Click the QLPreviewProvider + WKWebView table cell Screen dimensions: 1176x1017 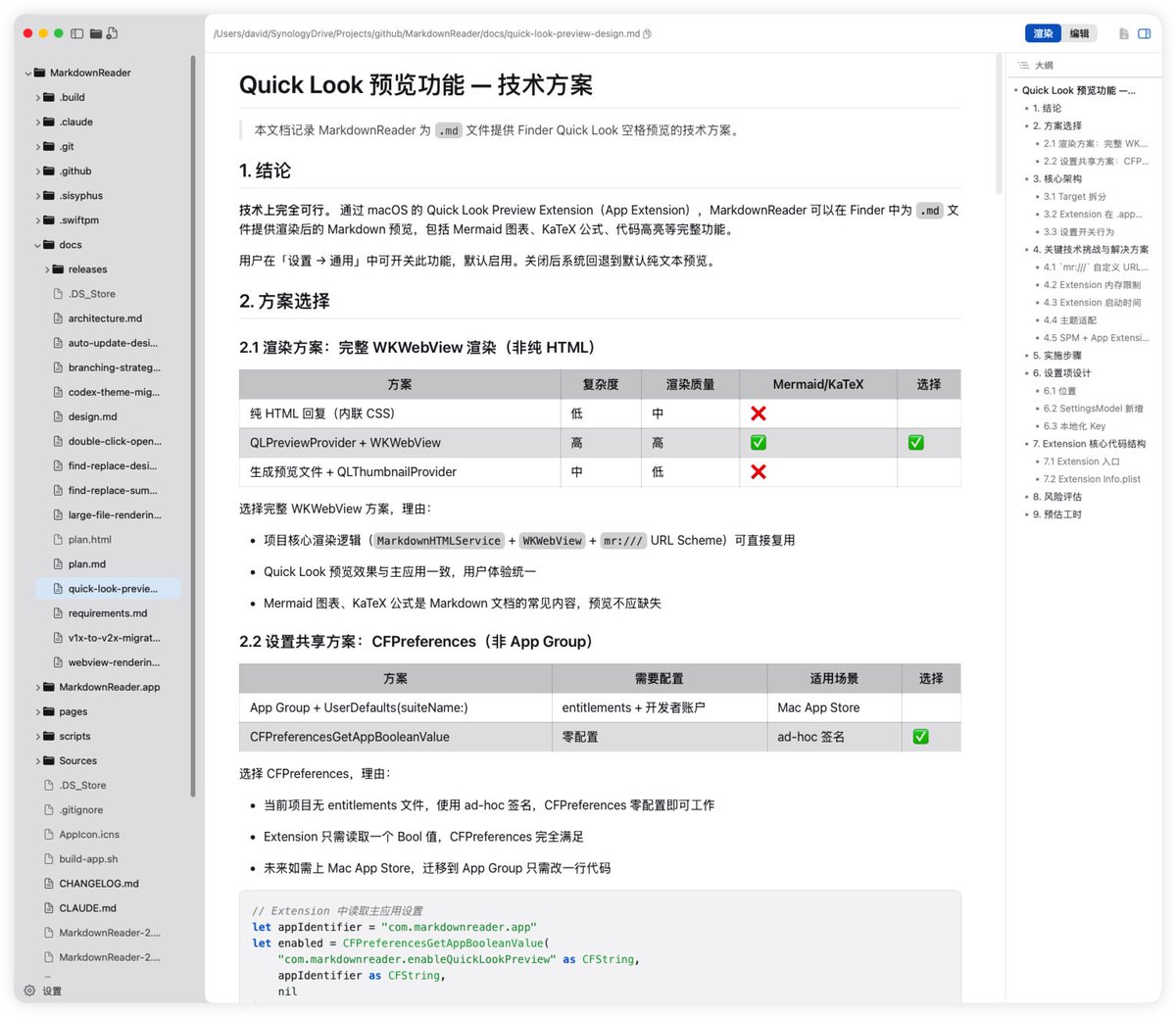[x=400, y=443]
